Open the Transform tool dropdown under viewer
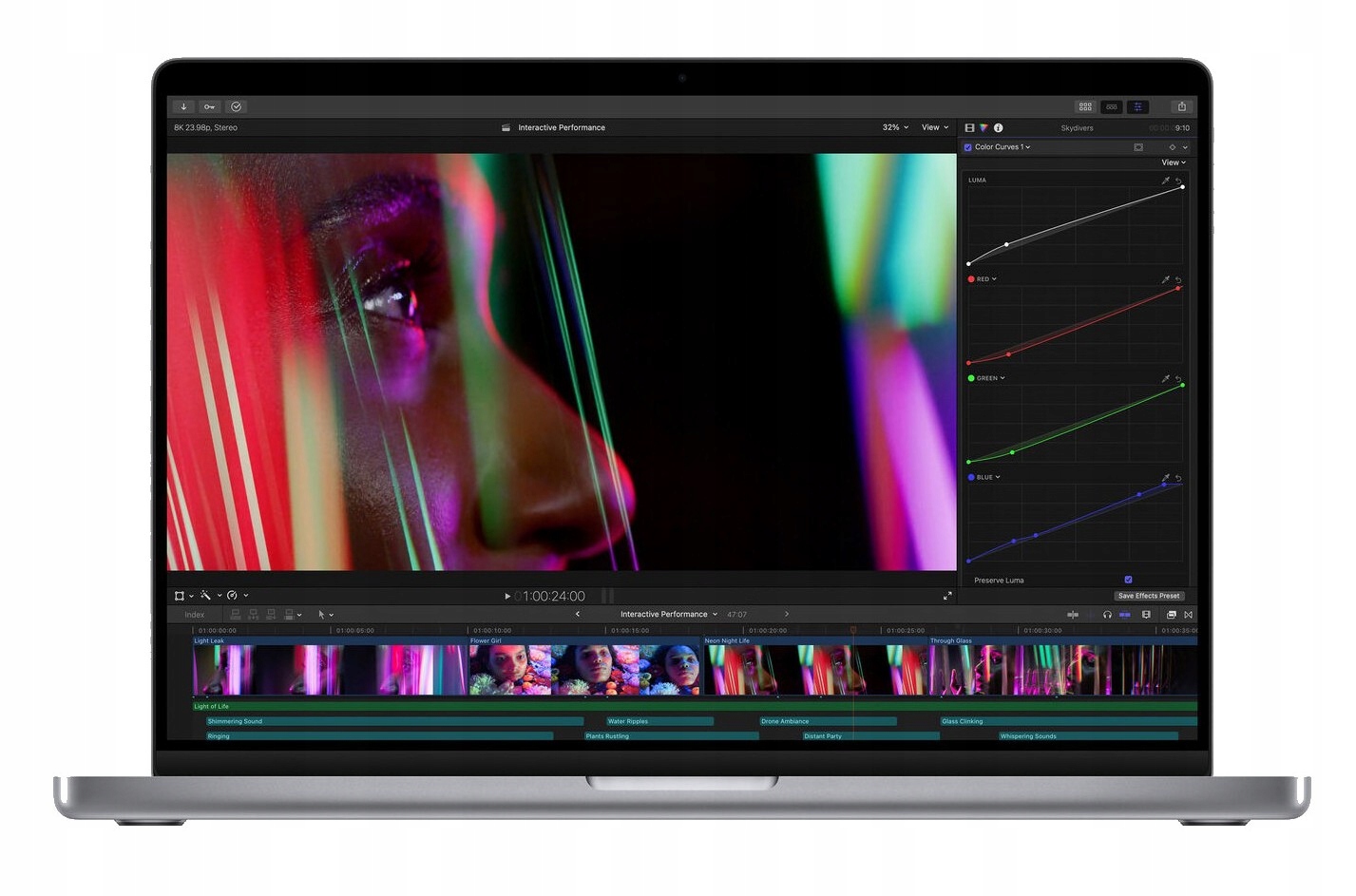Screen dimensions: 1356x896 point(183,596)
